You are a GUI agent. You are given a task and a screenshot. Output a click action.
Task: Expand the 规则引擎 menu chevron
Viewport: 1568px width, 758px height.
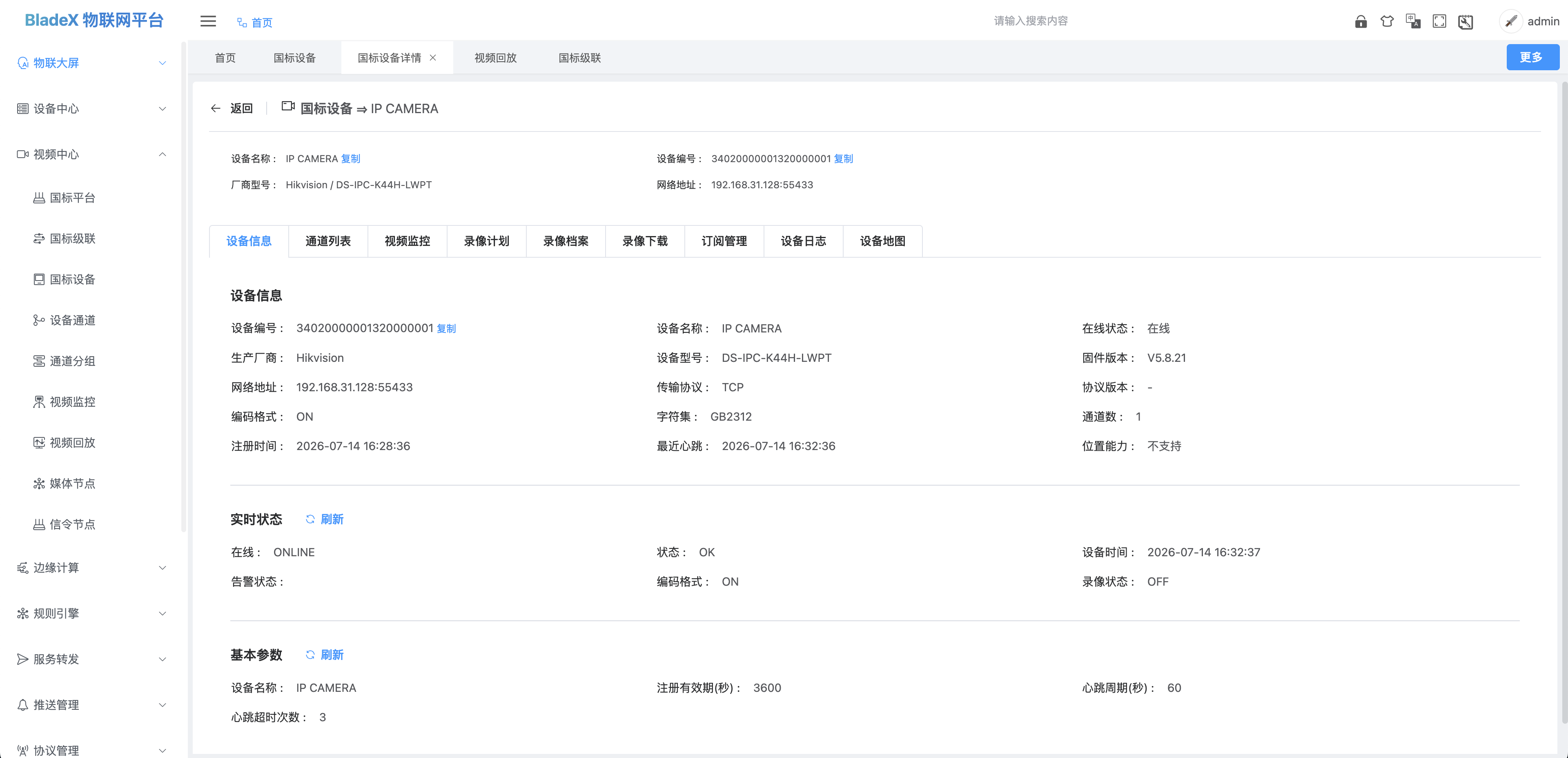[163, 613]
